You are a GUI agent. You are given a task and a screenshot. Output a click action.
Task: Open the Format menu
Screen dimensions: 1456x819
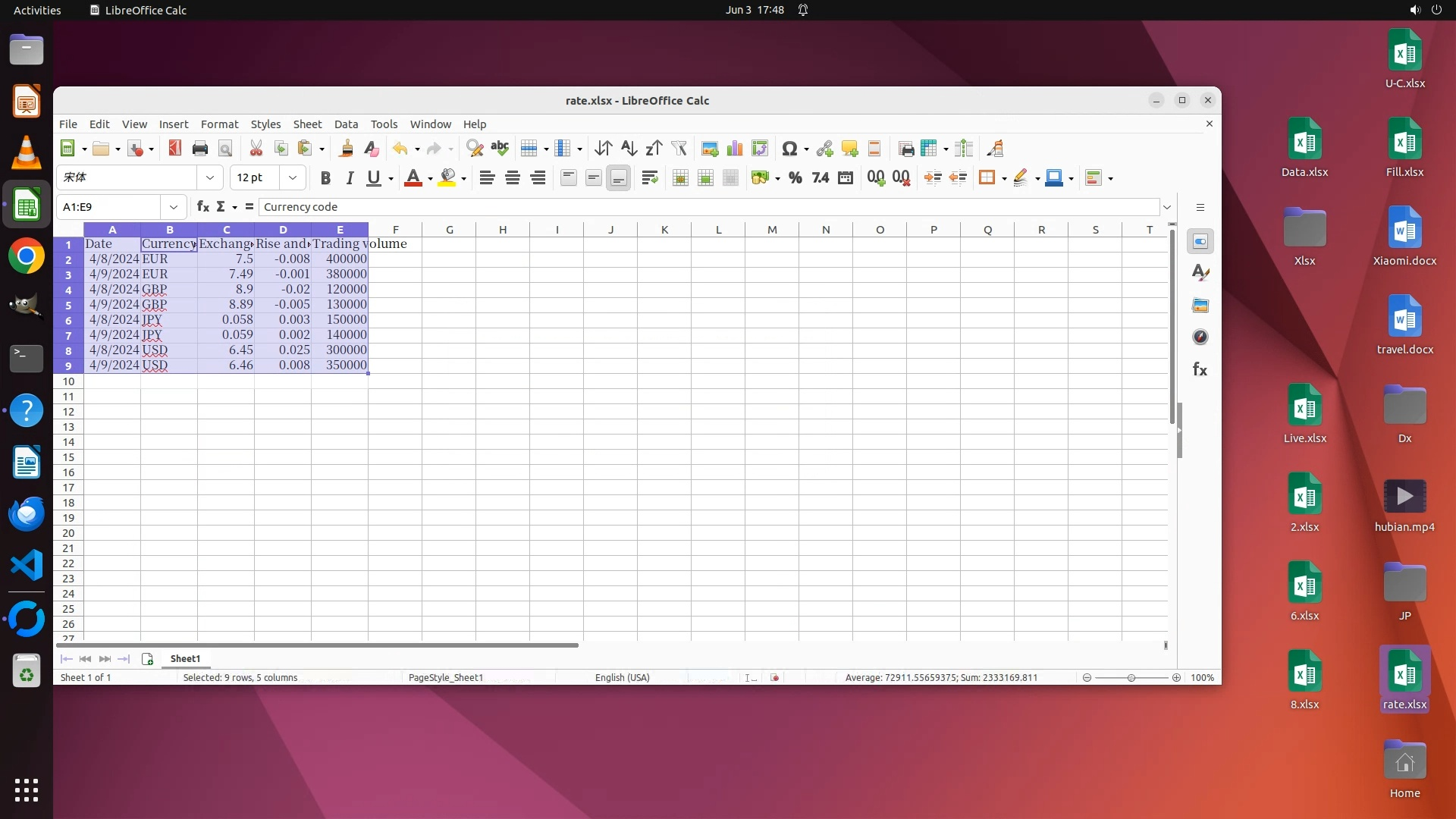(x=219, y=124)
